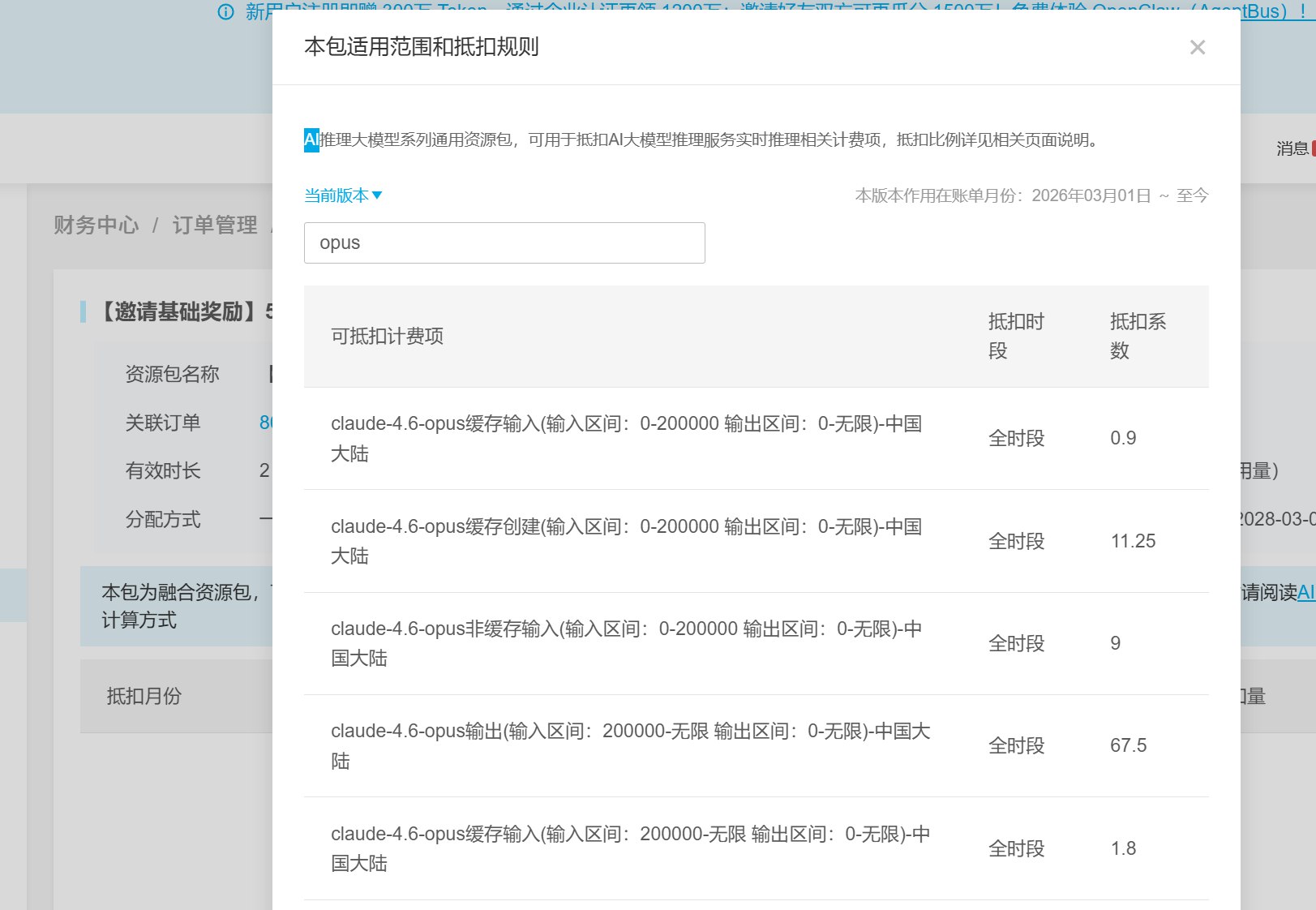Image resolution: width=1316 pixels, height=910 pixels.
Task: Click the search field containing opus
Action: 504,243
